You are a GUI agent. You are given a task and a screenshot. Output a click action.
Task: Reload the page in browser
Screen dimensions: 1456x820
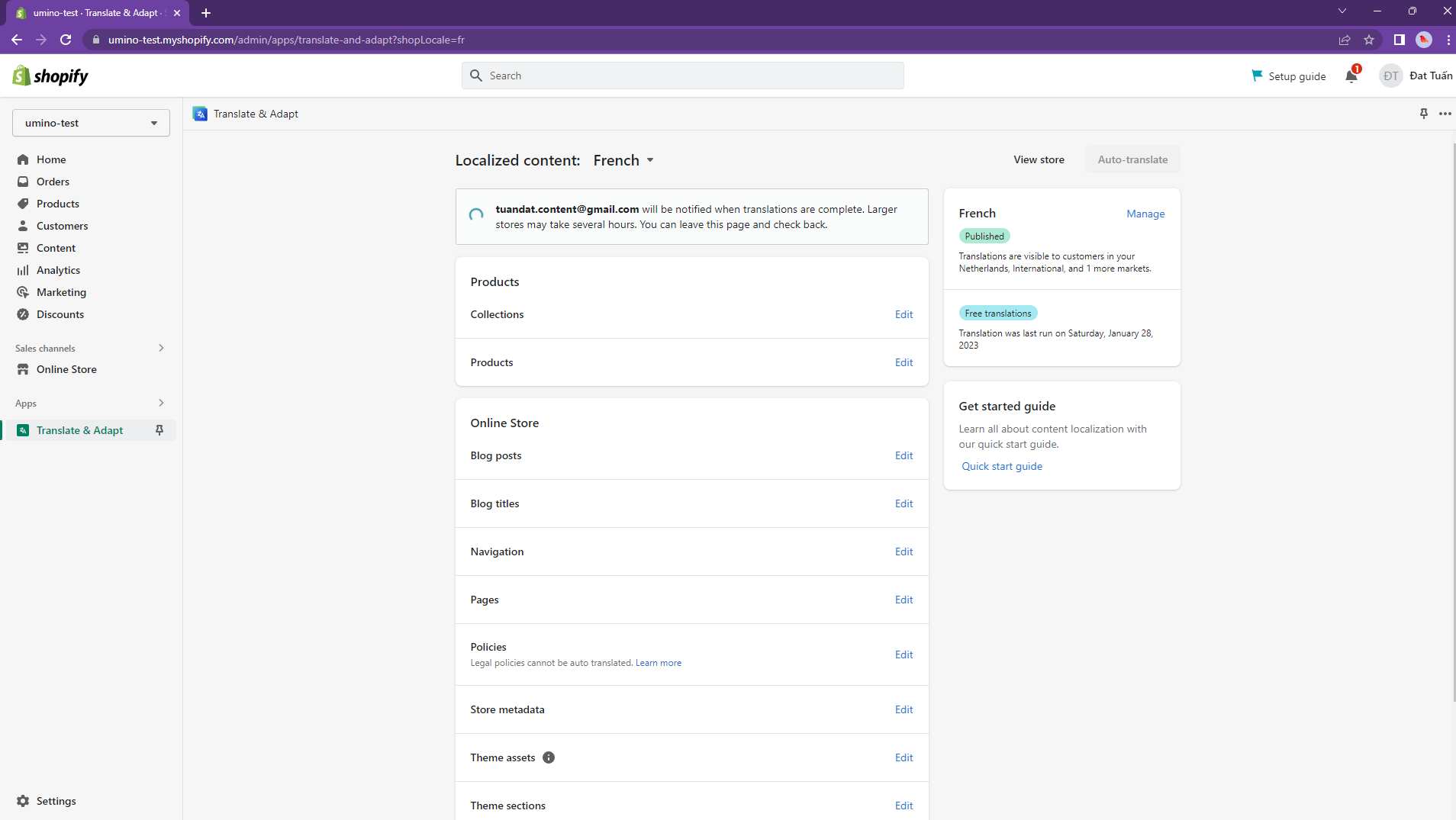click(x=66, y=40)
